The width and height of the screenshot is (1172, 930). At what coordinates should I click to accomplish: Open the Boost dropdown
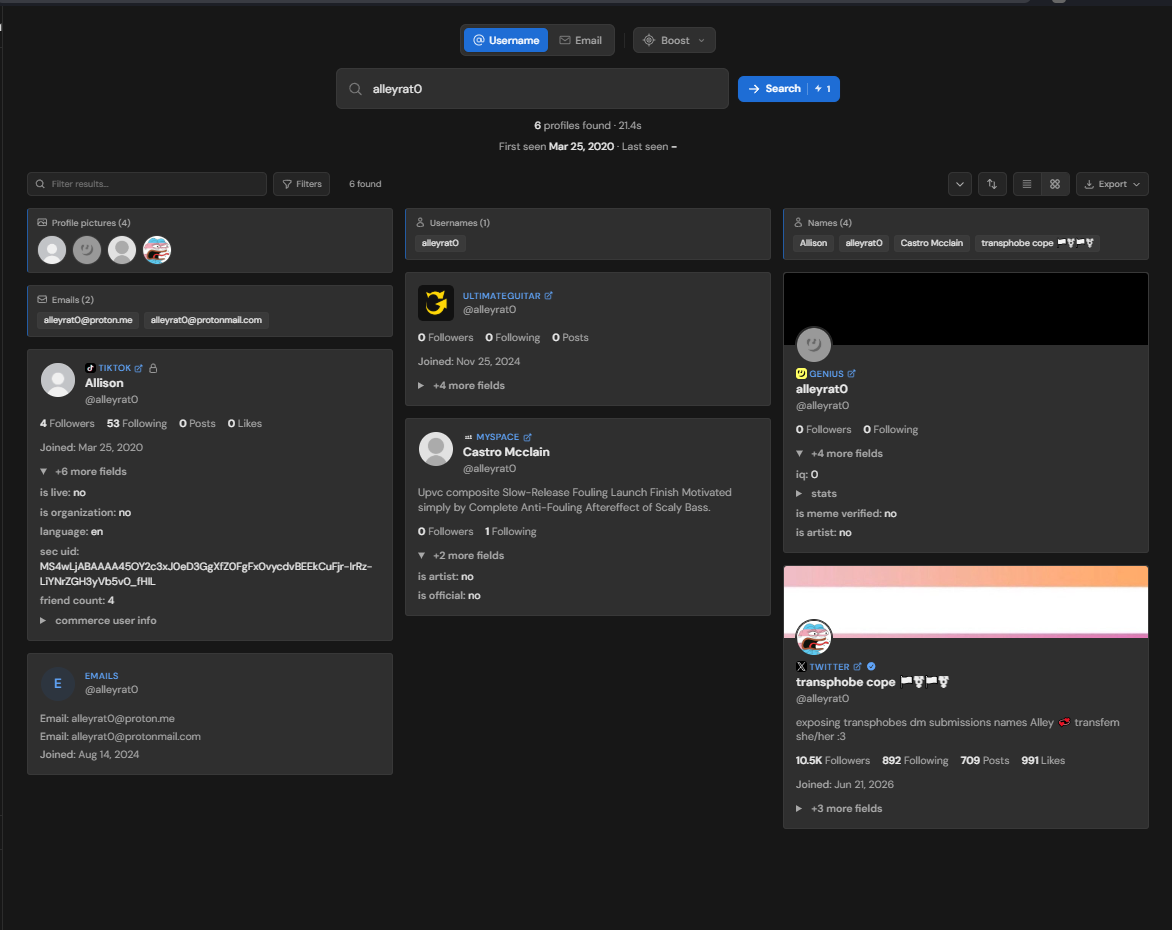(x=674, y=40)
